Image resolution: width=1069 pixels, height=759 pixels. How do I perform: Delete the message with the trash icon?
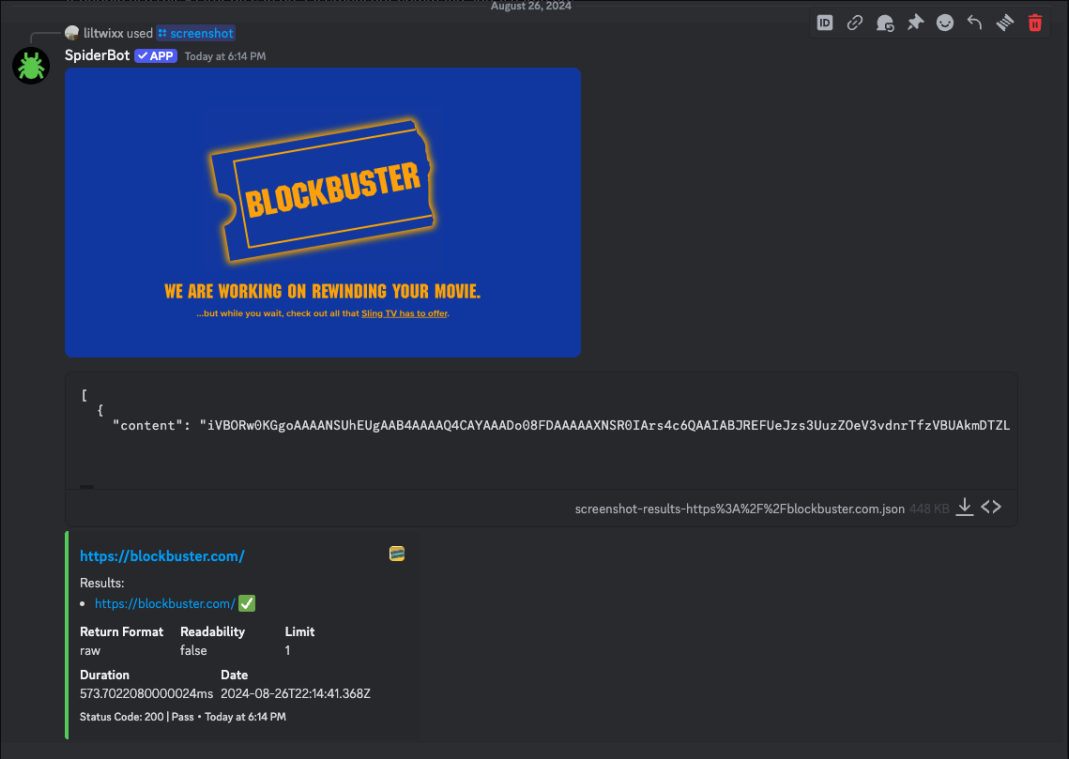[x=1034, y=22]
